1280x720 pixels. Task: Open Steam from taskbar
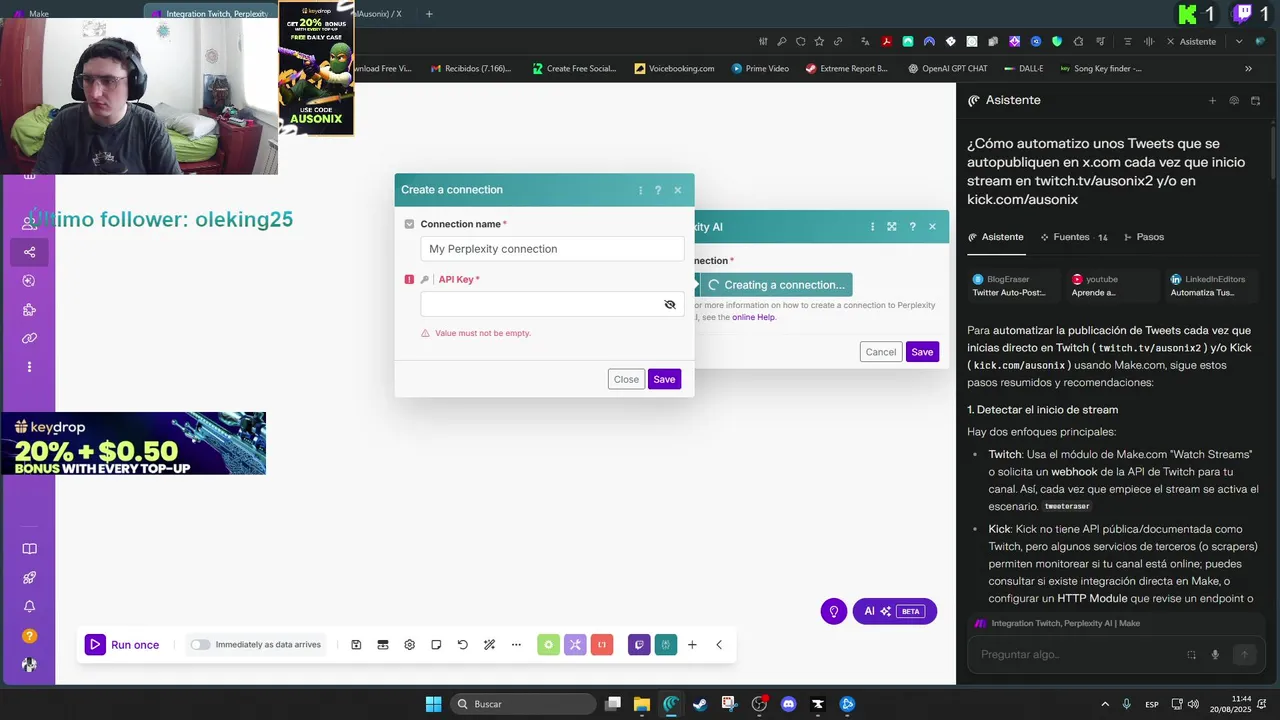click(700, 704)
